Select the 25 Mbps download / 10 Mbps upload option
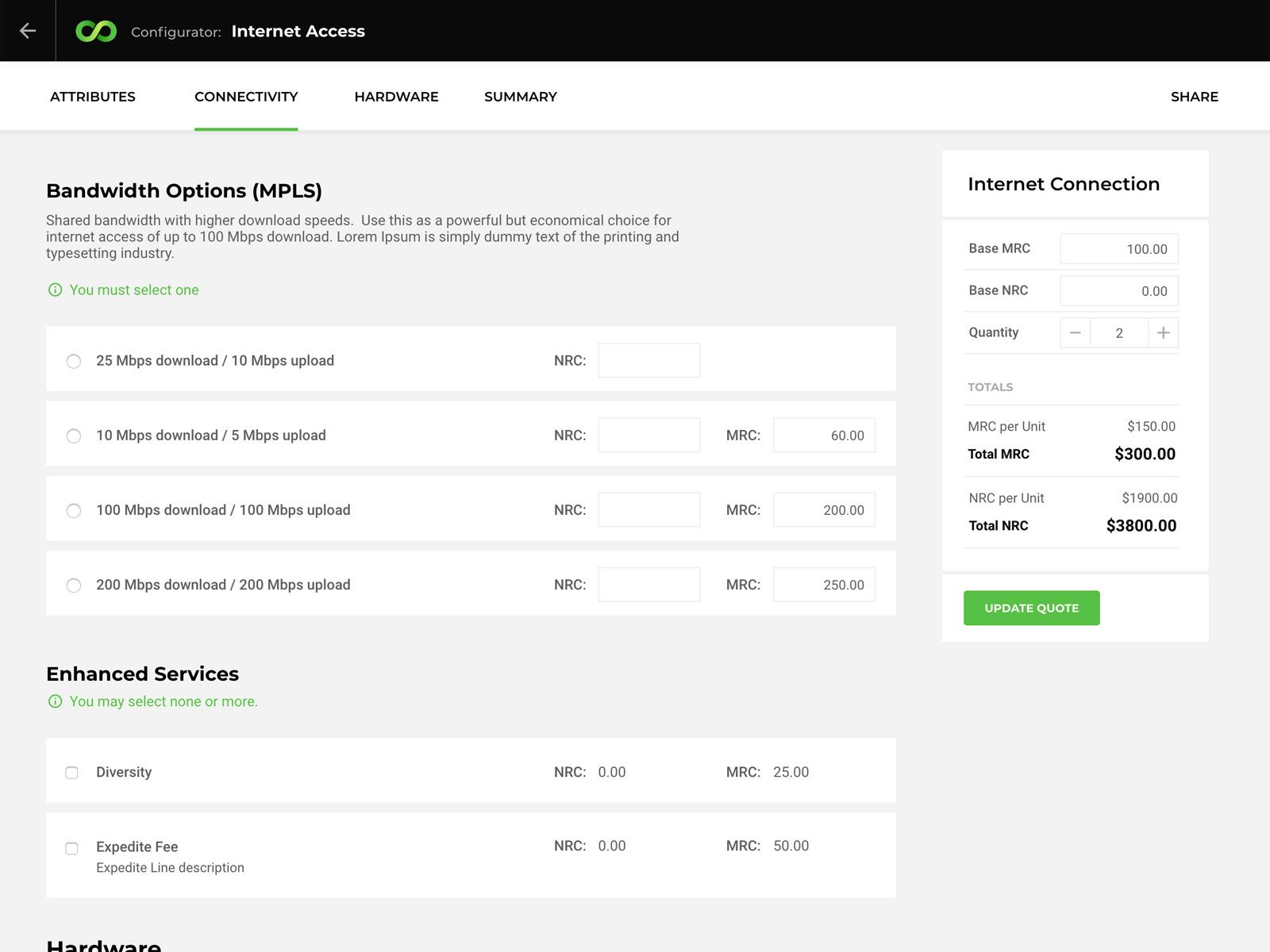 pyautogui.click(x=75, y=361)
